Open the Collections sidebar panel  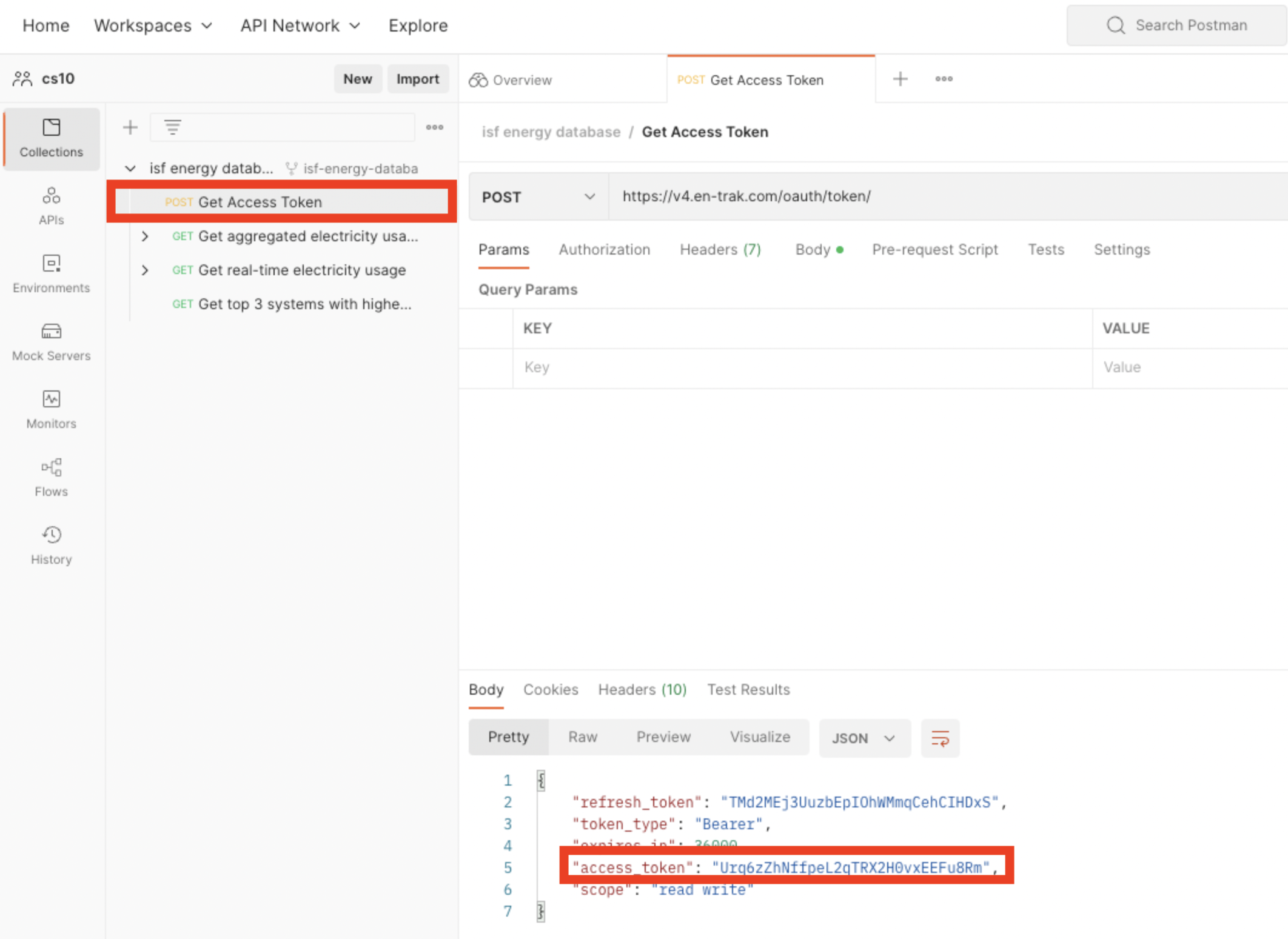[x=51, y=138]
